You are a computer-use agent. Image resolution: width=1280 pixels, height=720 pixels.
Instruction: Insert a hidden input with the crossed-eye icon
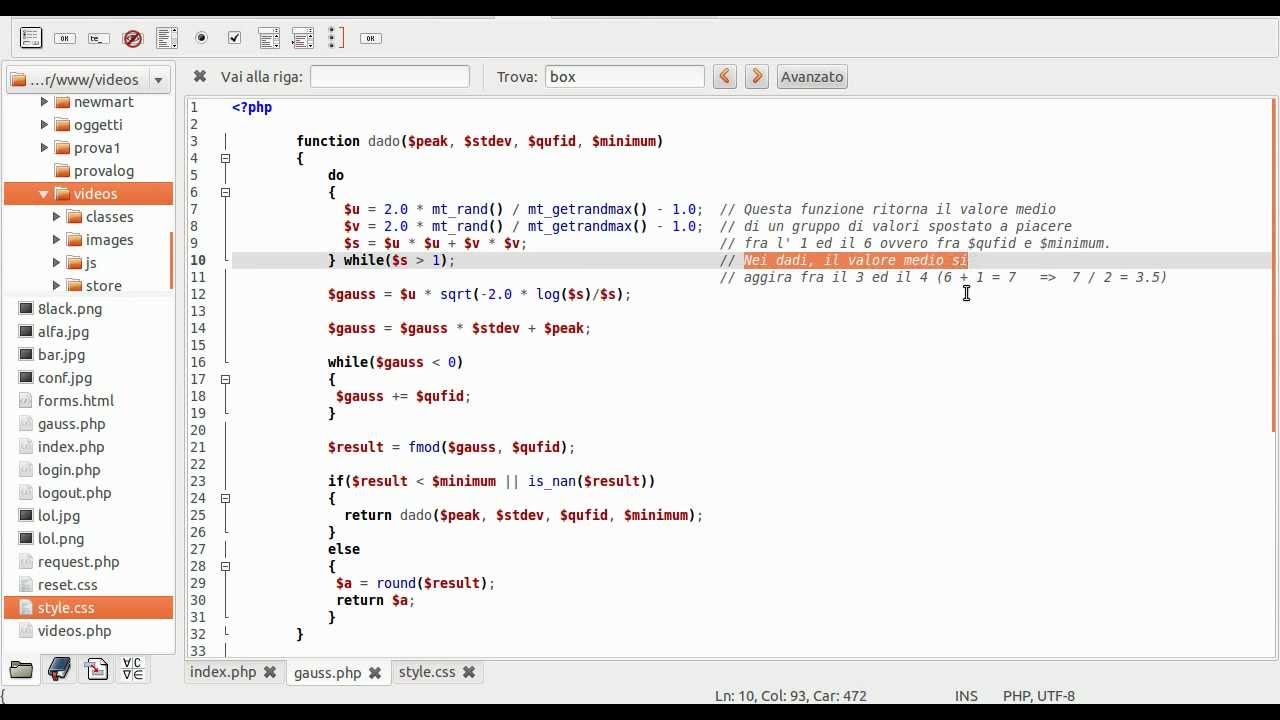click(x=132, y=38)
